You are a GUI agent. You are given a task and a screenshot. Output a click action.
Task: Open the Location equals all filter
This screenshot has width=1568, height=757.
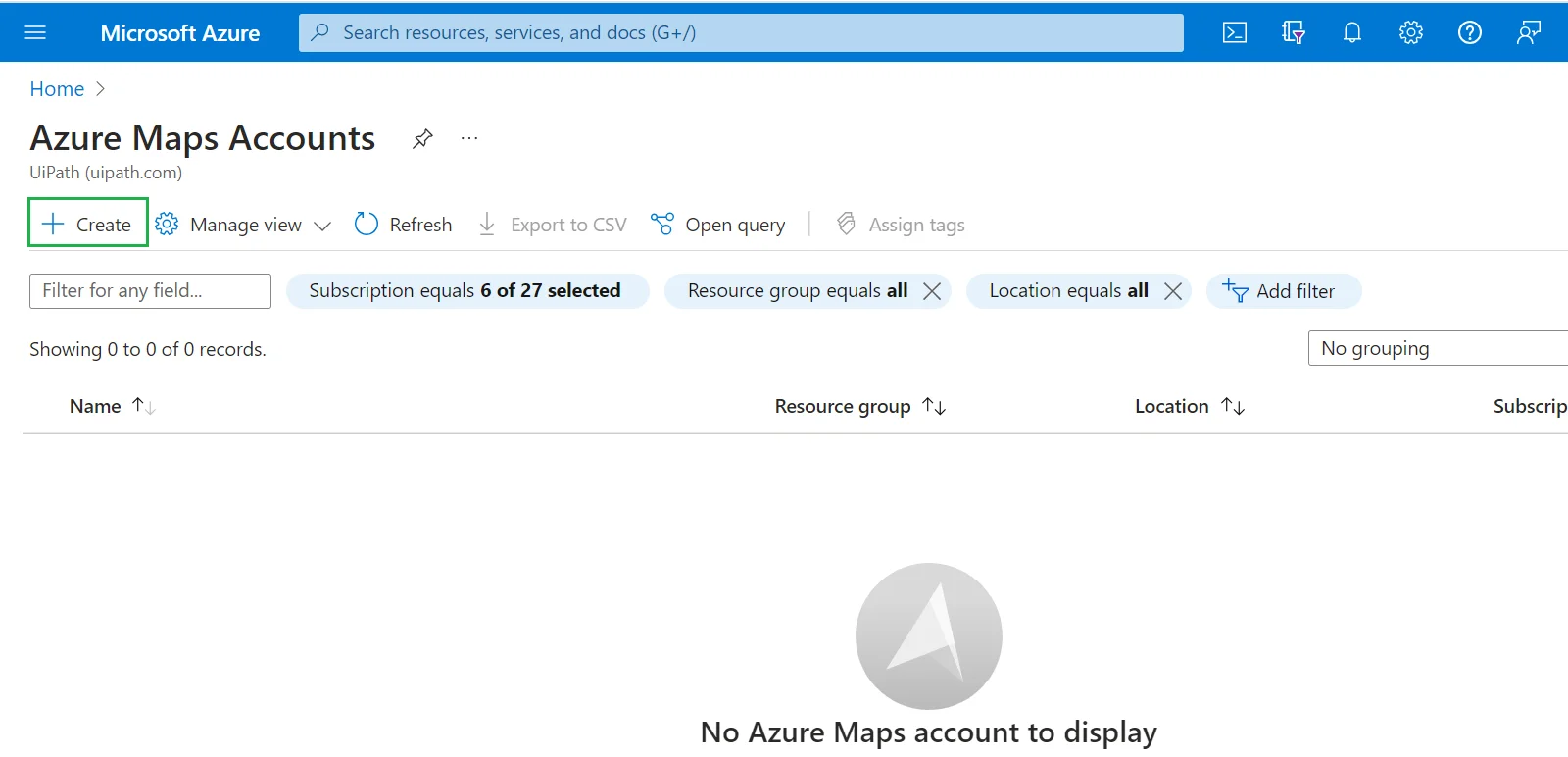coord(1068,291)
